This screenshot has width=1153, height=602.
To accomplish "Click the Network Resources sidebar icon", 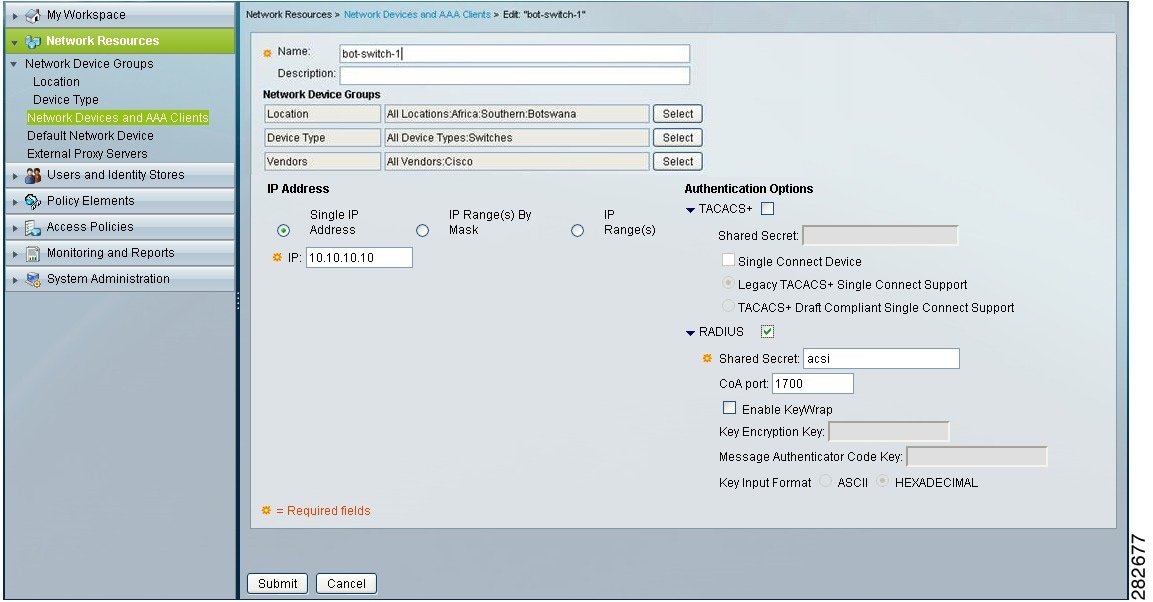I will (x=32, y=40).
